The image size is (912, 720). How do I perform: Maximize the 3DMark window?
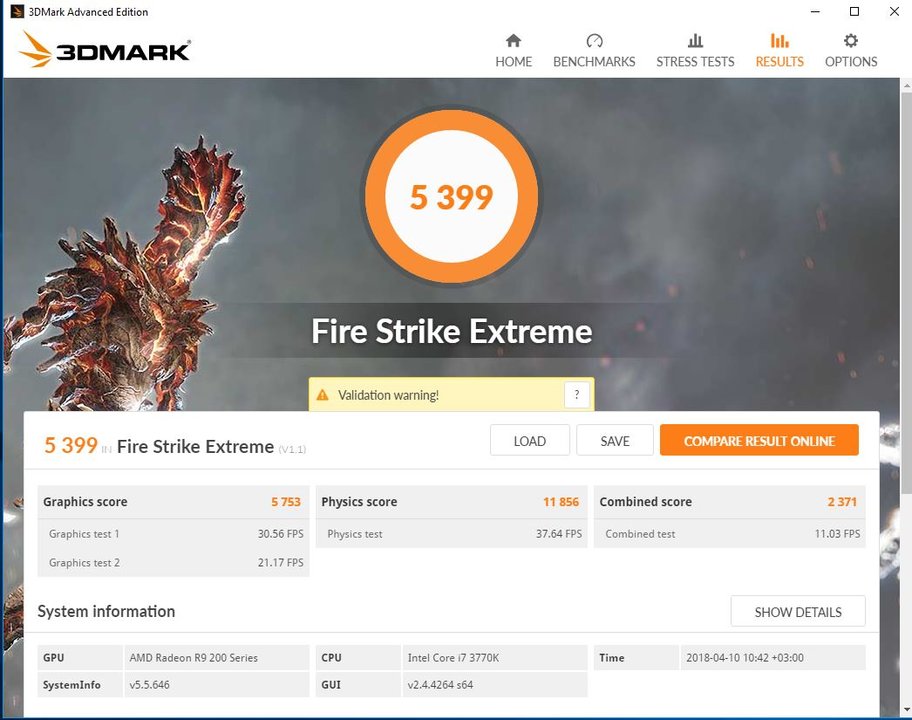click(854, 12)
